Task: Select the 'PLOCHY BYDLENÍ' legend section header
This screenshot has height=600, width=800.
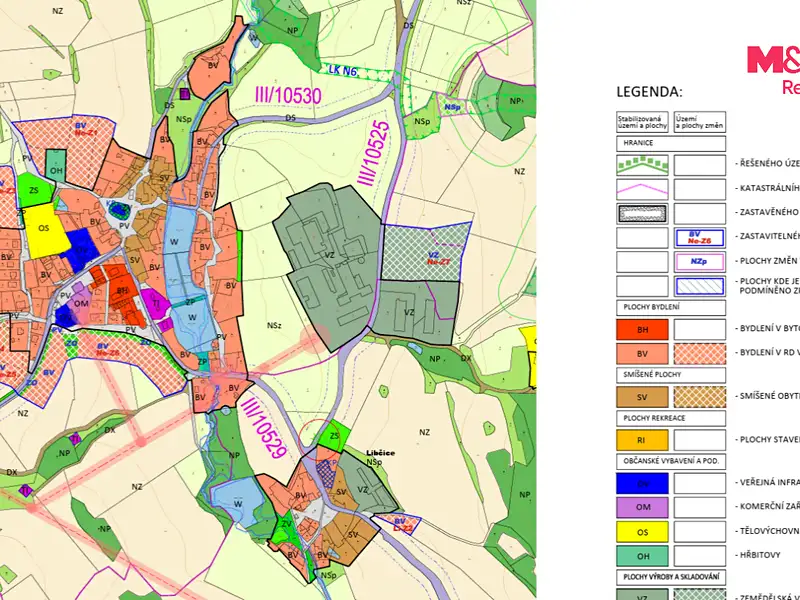Action: tap(671, 308)
